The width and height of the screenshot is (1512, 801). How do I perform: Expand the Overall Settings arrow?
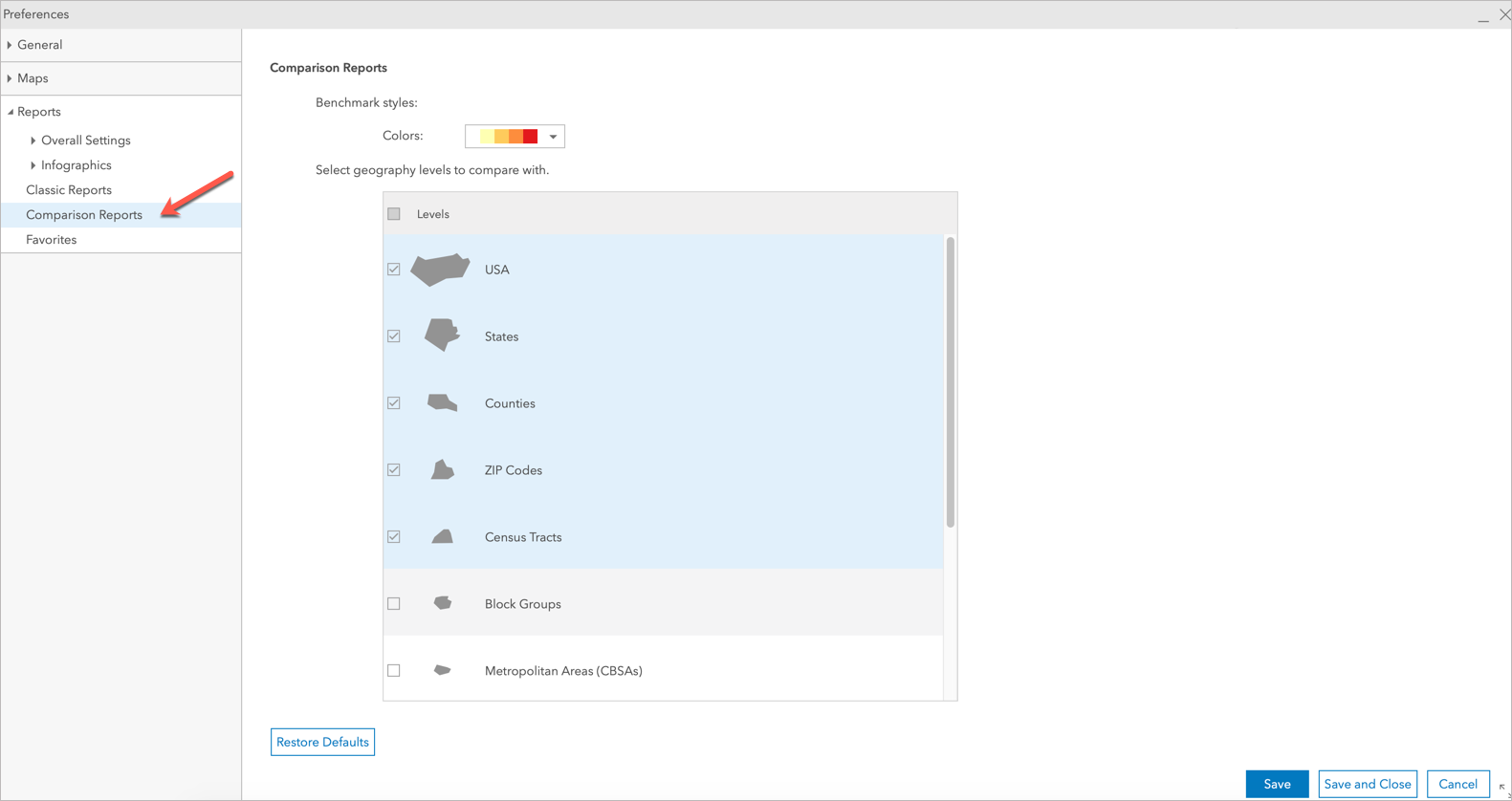[x=33, y=141]
